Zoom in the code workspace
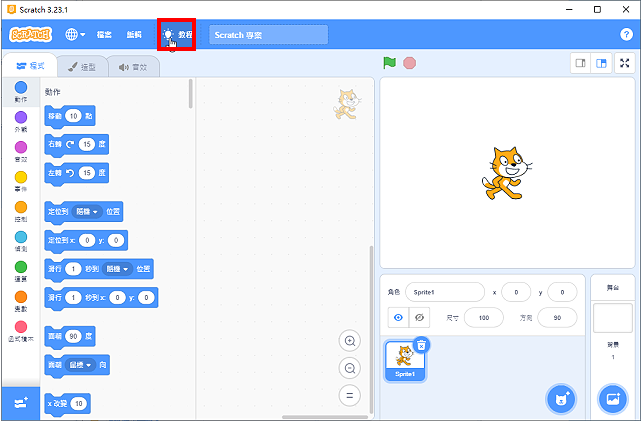Image resolution: width=641 pixels, height=423 pixels. coord(350,341)
